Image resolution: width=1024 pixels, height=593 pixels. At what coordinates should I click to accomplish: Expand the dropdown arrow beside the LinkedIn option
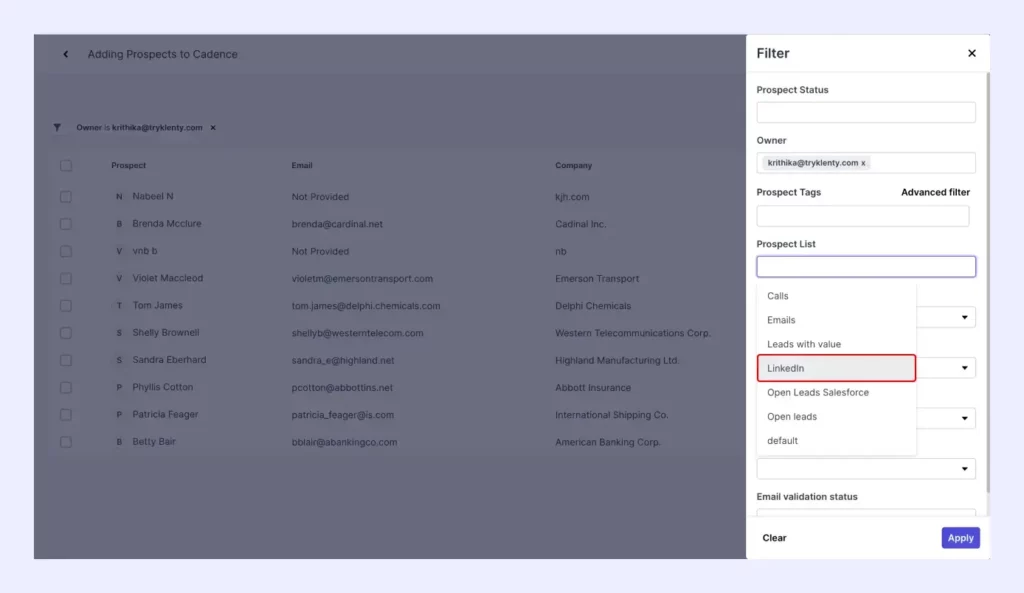tap(964, 368)
